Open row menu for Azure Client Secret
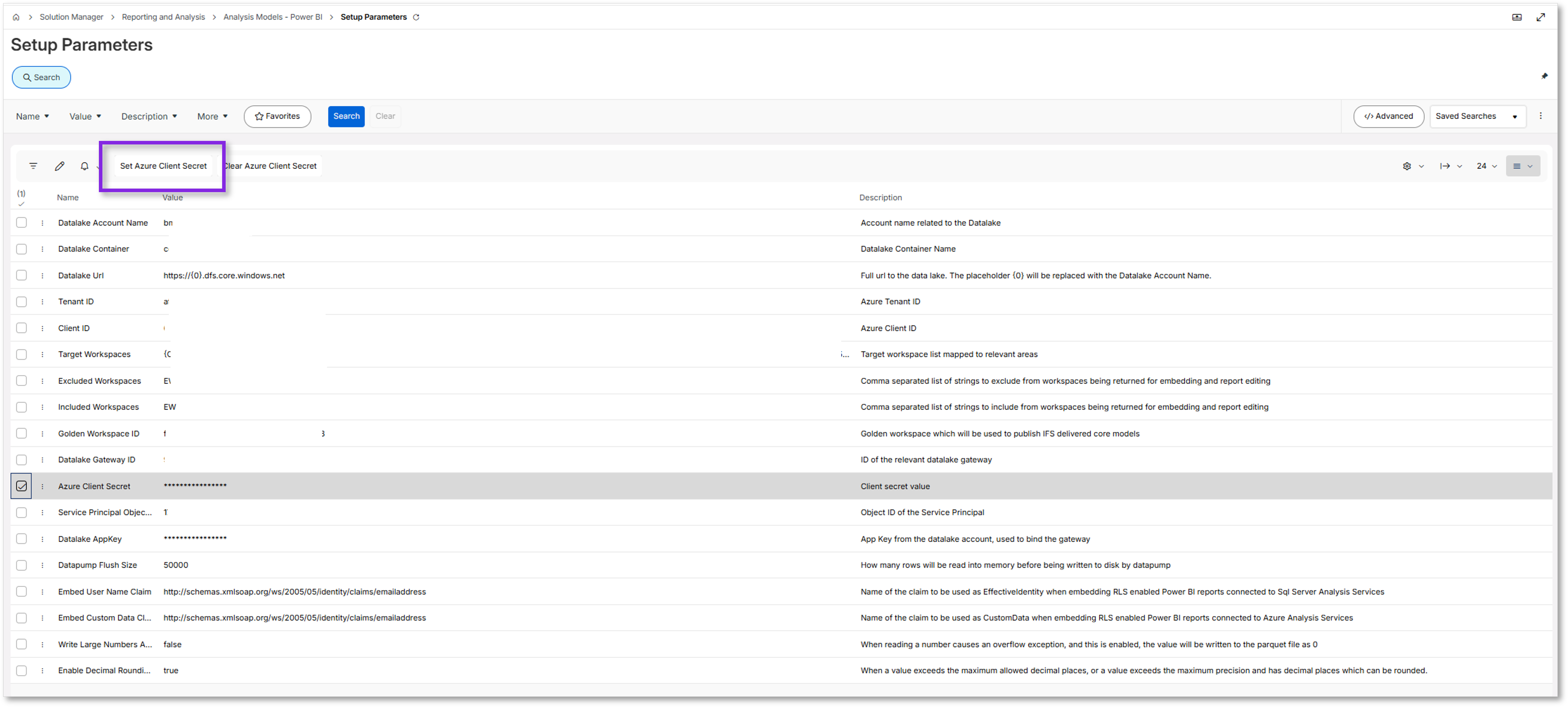 click(43, 486)
